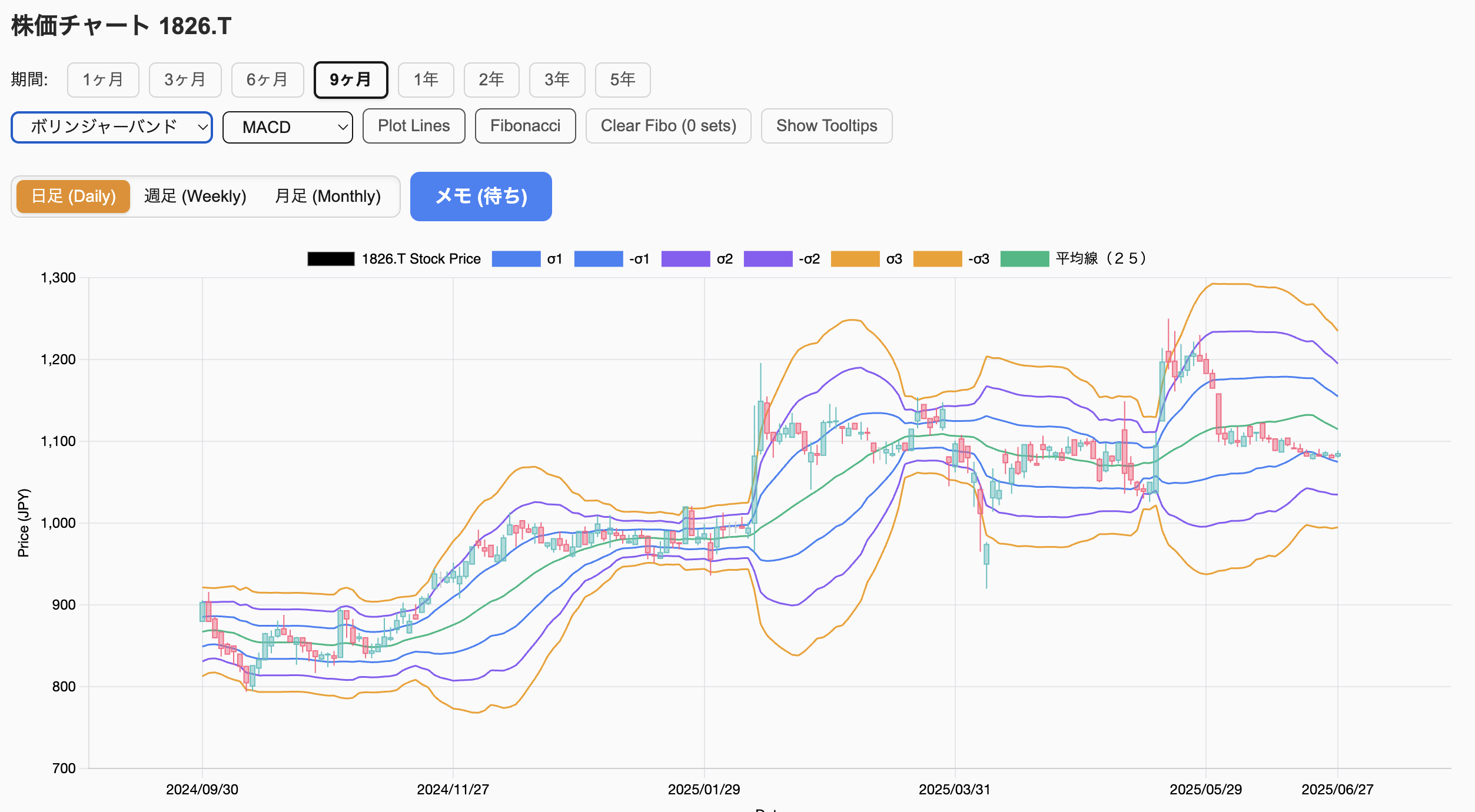Open the メモ (待ち) button
The height and width of the screenshot is (812, 1475).
click(481, 197)
